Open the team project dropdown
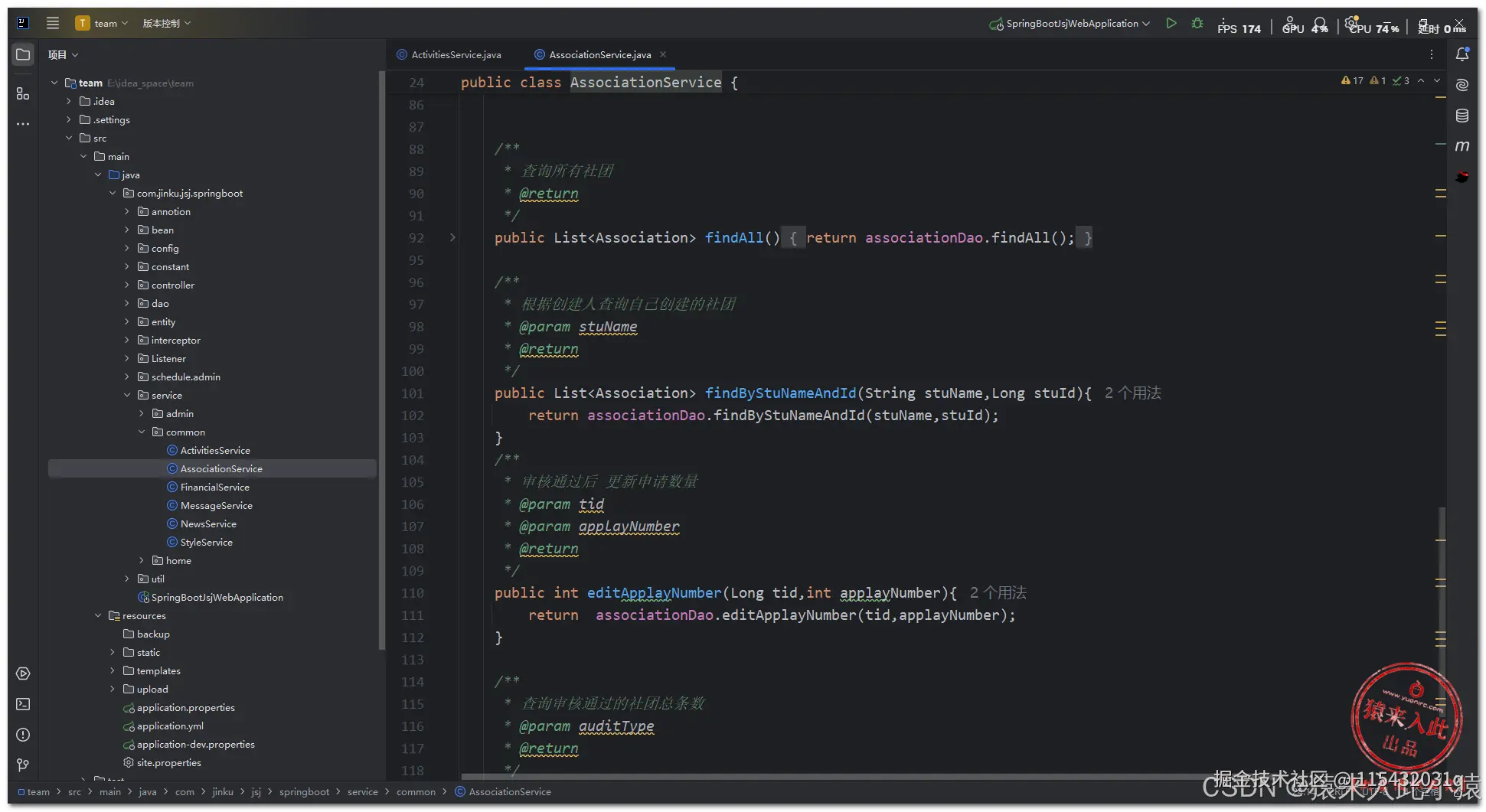 102,23
